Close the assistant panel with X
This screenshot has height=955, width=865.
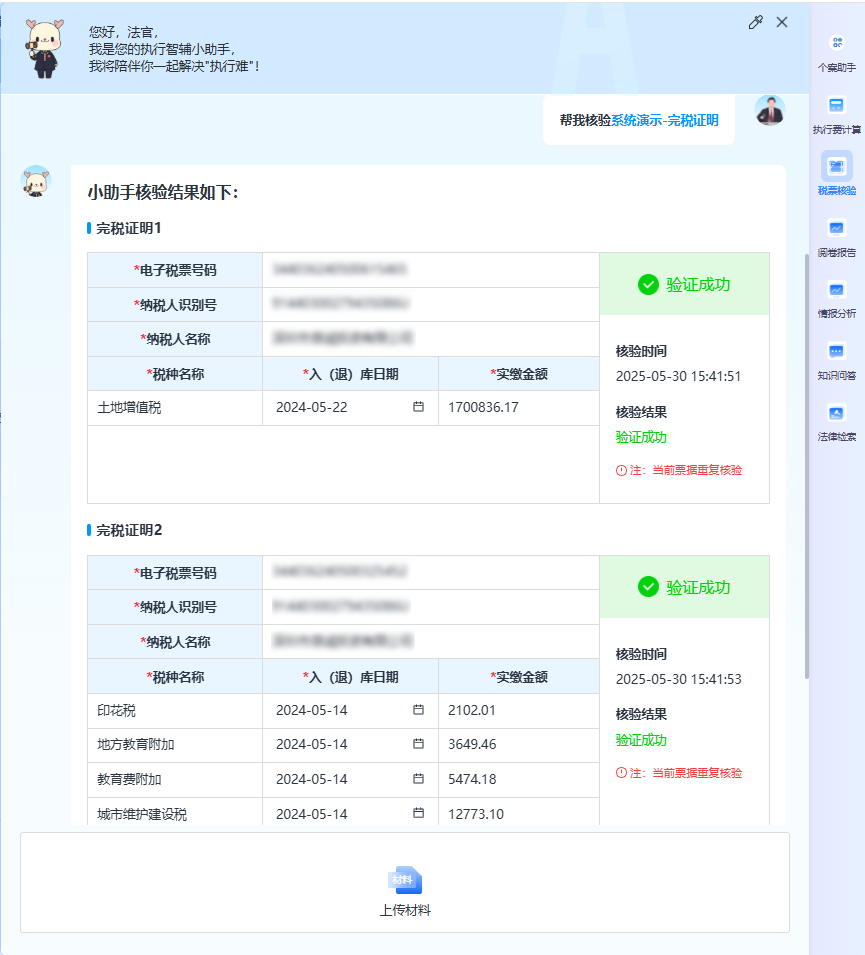(x=782, y=22)
